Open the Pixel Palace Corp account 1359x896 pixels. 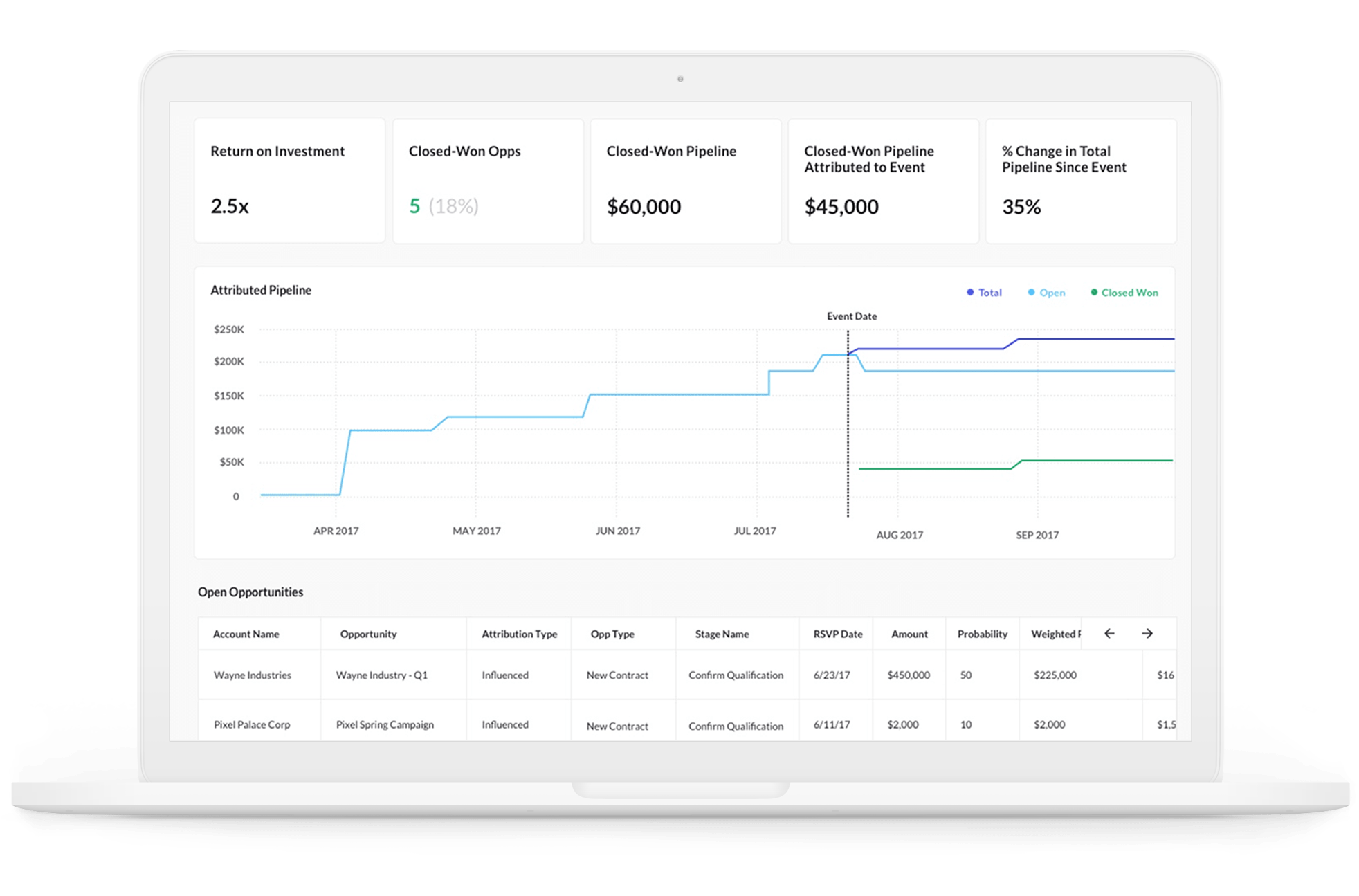[251, 725]
